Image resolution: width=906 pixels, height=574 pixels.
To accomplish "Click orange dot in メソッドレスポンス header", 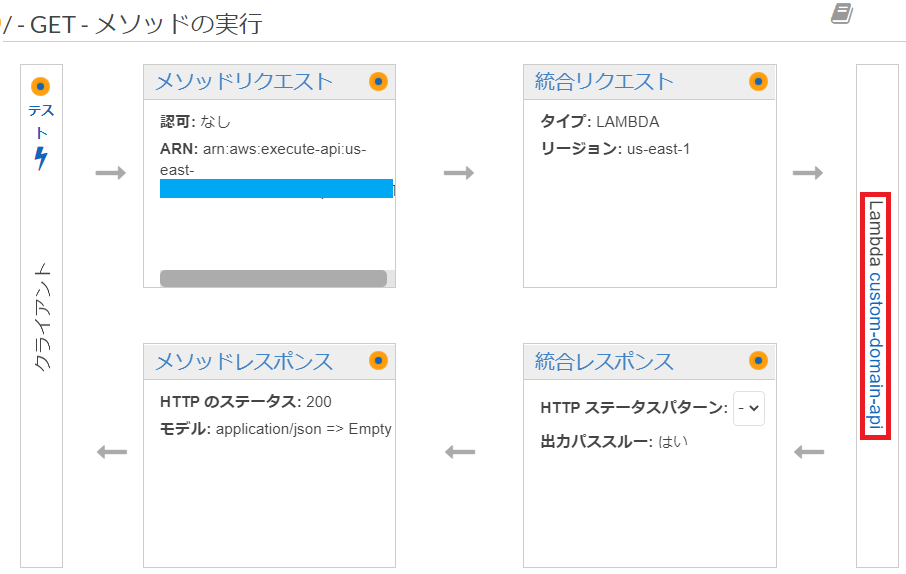I will click(378, 361).
